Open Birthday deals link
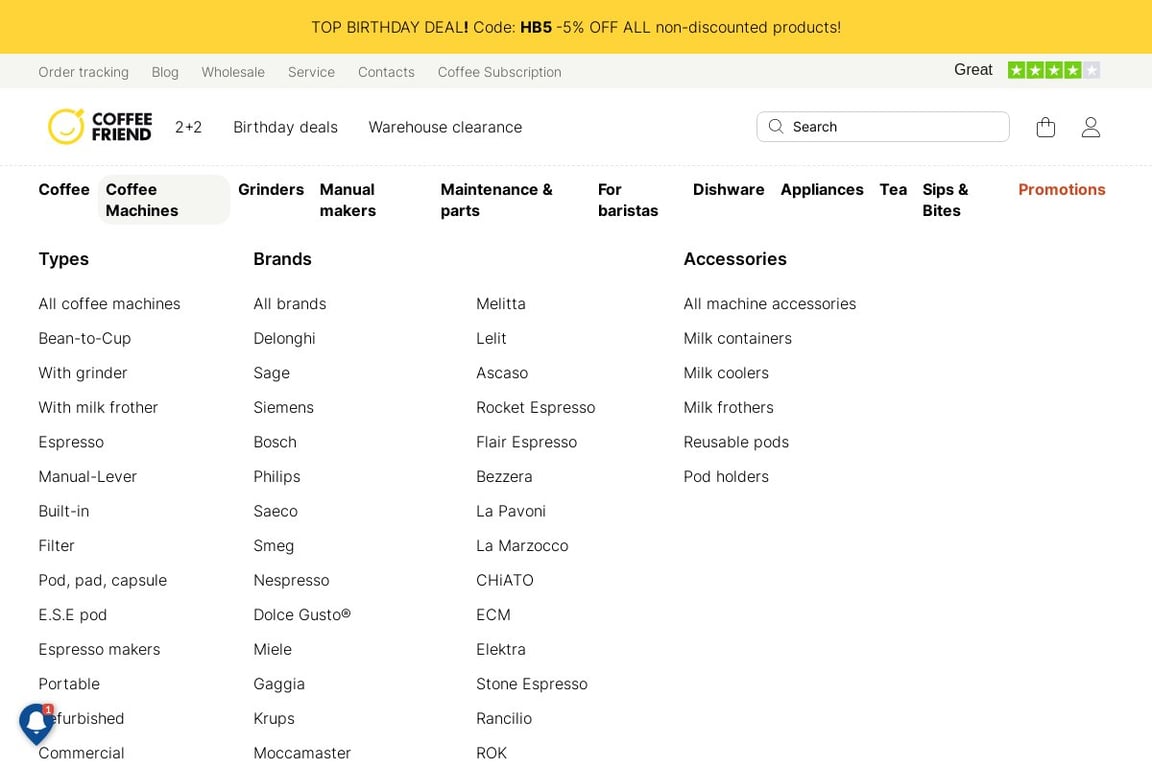This screenshot has height=768, width=1152. pyautogui.click(x=285, y=127)
